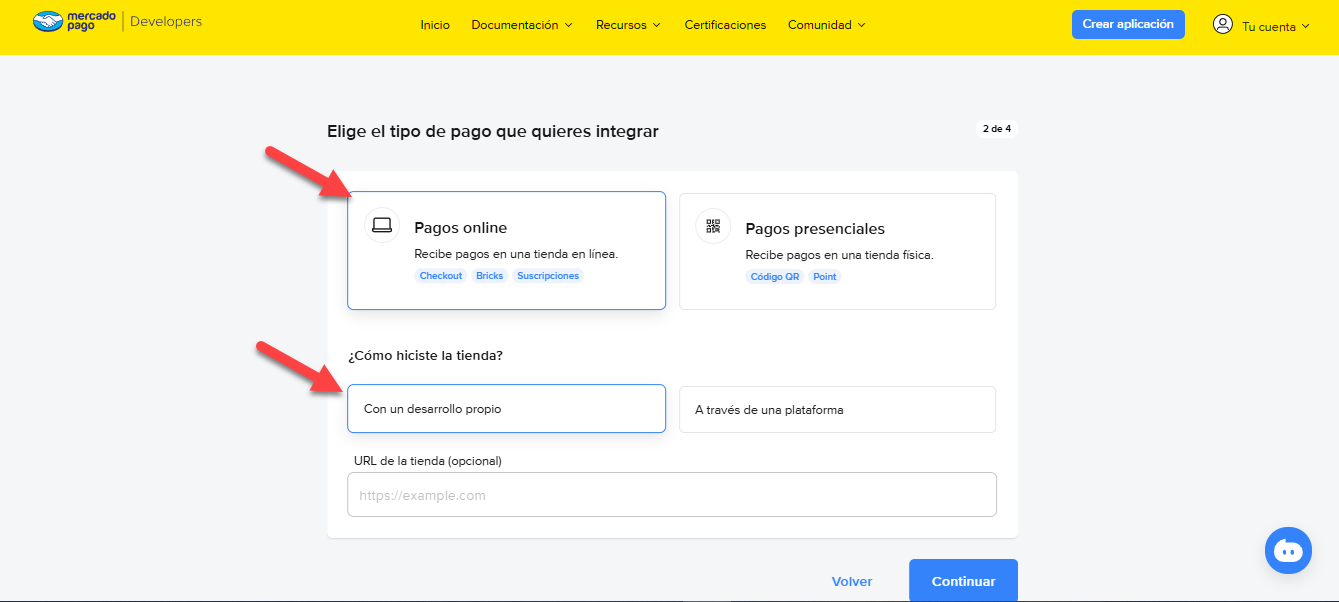Click the Bricks tag chip
This screenshot has width=1339, height=602.
click(490, 276)
